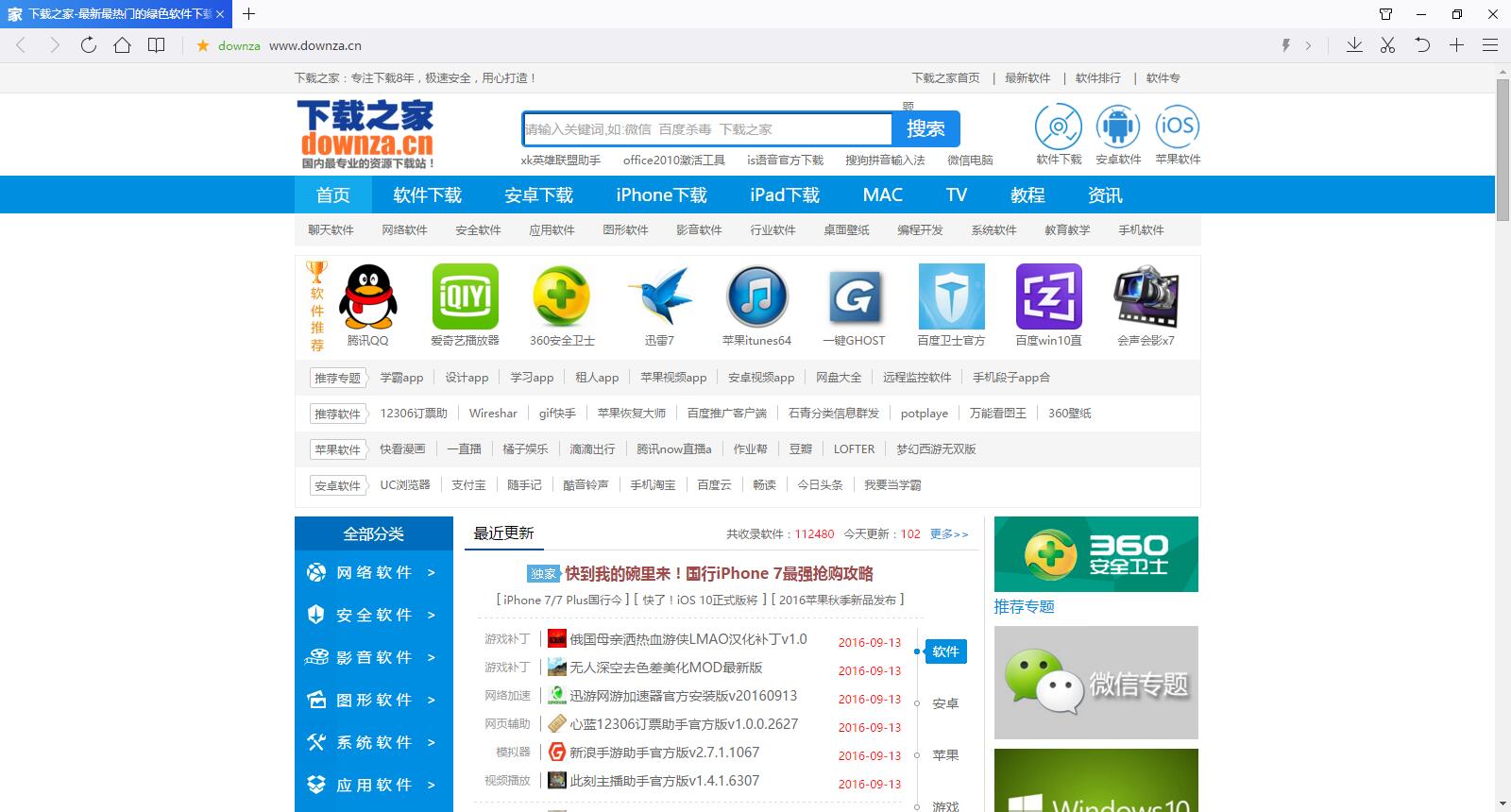Go to the browser home page icon

pos(122,45)
